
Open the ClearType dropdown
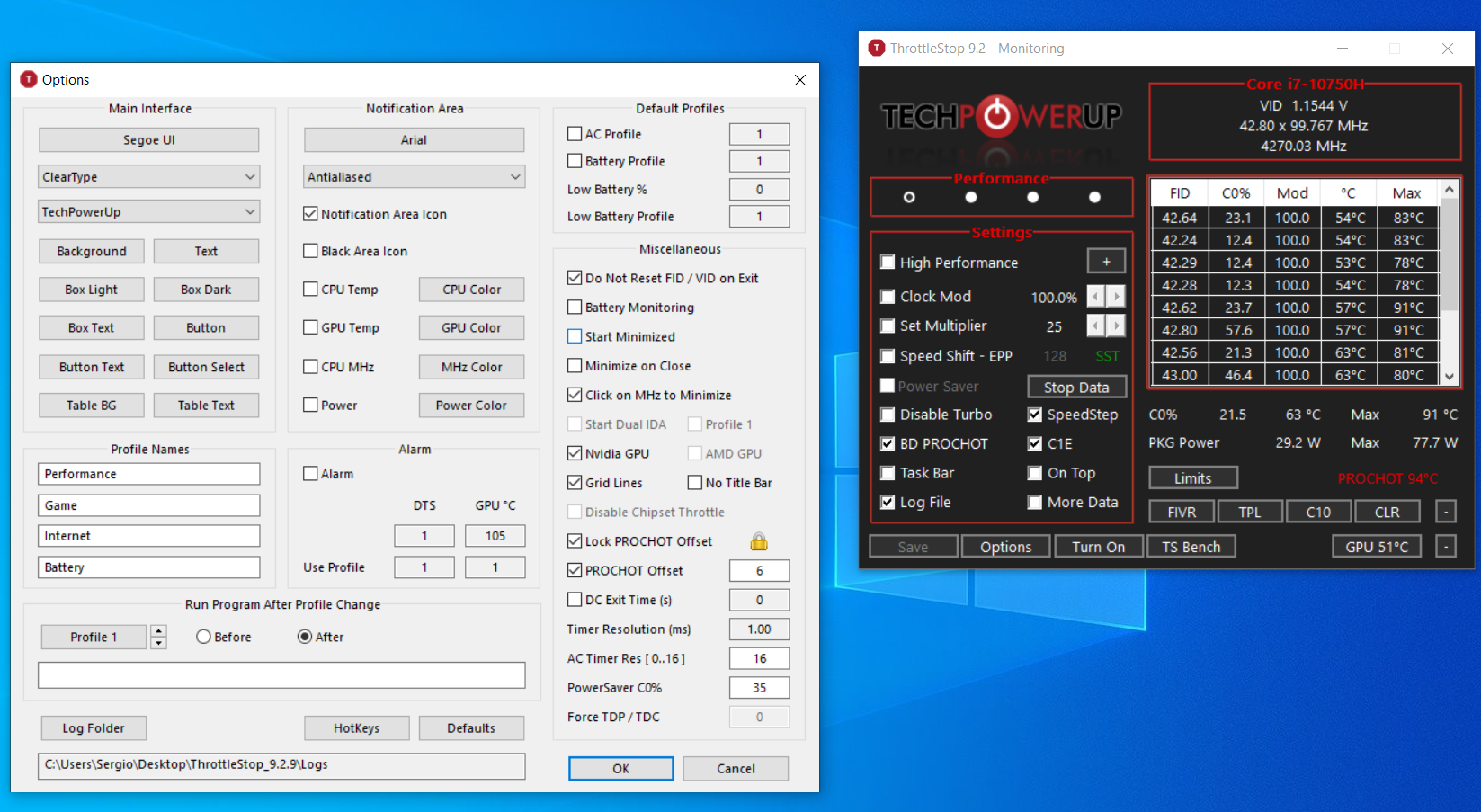point(149,177)
